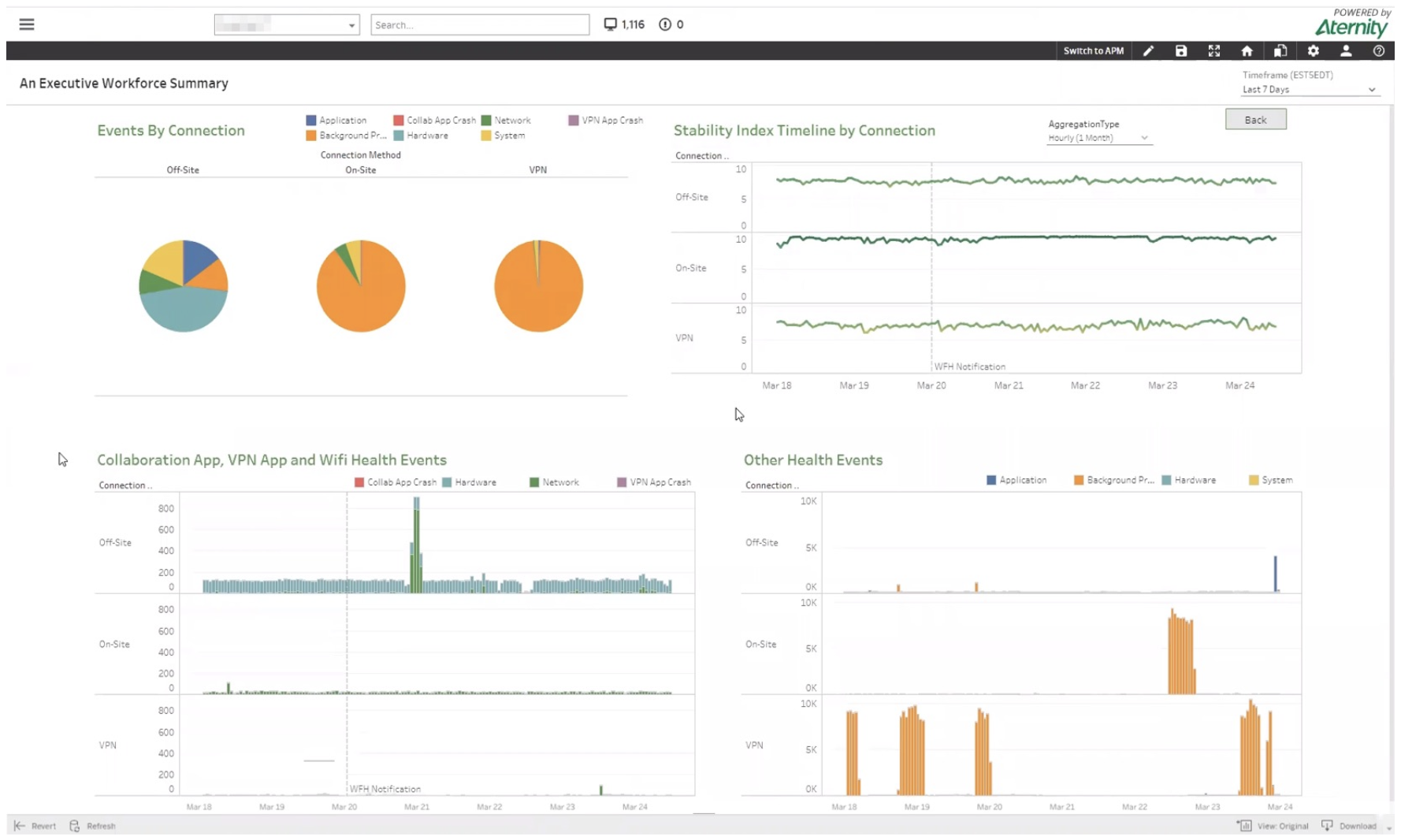
Task: Open the dashboards library icon
Action: pos(1280,50)
